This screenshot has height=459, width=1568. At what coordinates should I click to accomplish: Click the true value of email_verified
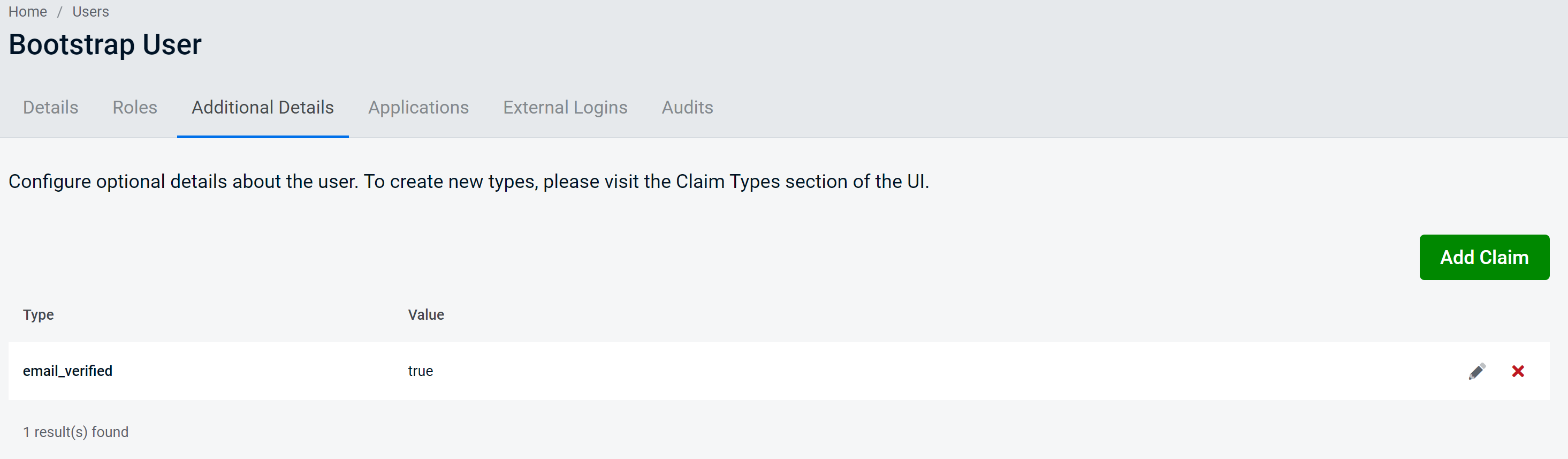click(421, 371)
